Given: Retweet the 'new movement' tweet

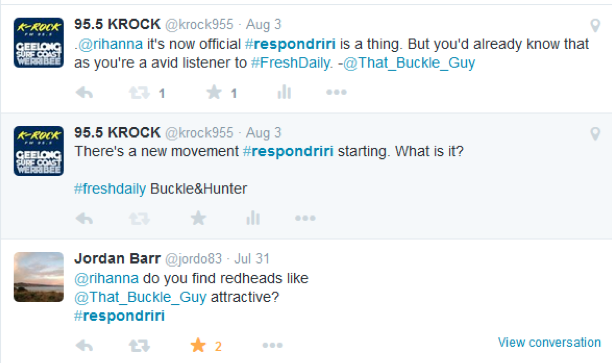Looking at the screenshot, I should tap(139, 218).
